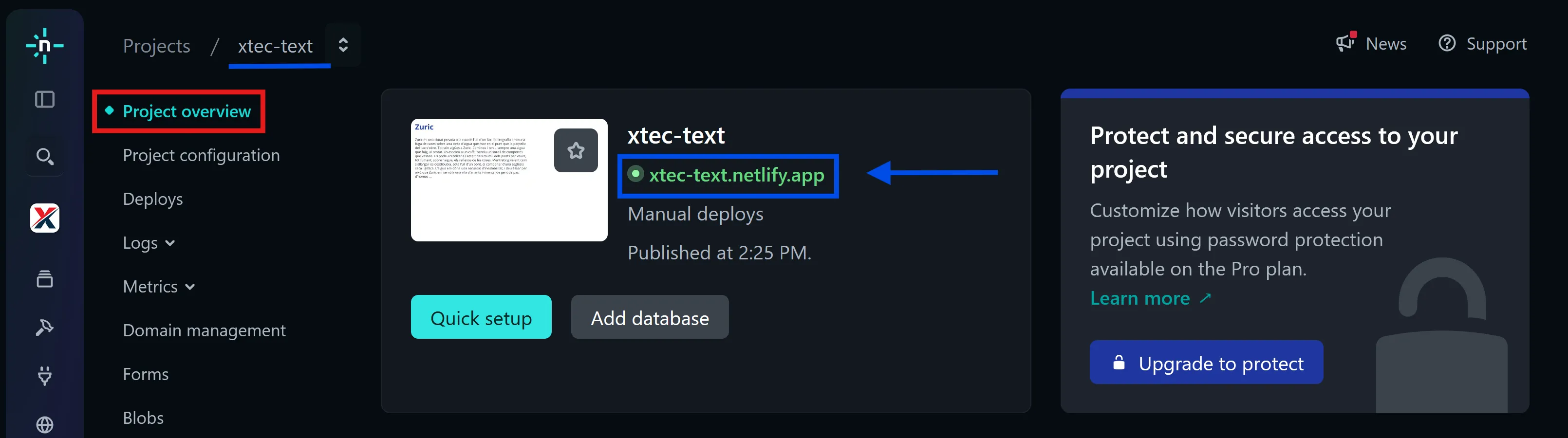Open search with magnifier icon
The height and width of the screenshot is (438, 1568).
click(x=44, y=156)
